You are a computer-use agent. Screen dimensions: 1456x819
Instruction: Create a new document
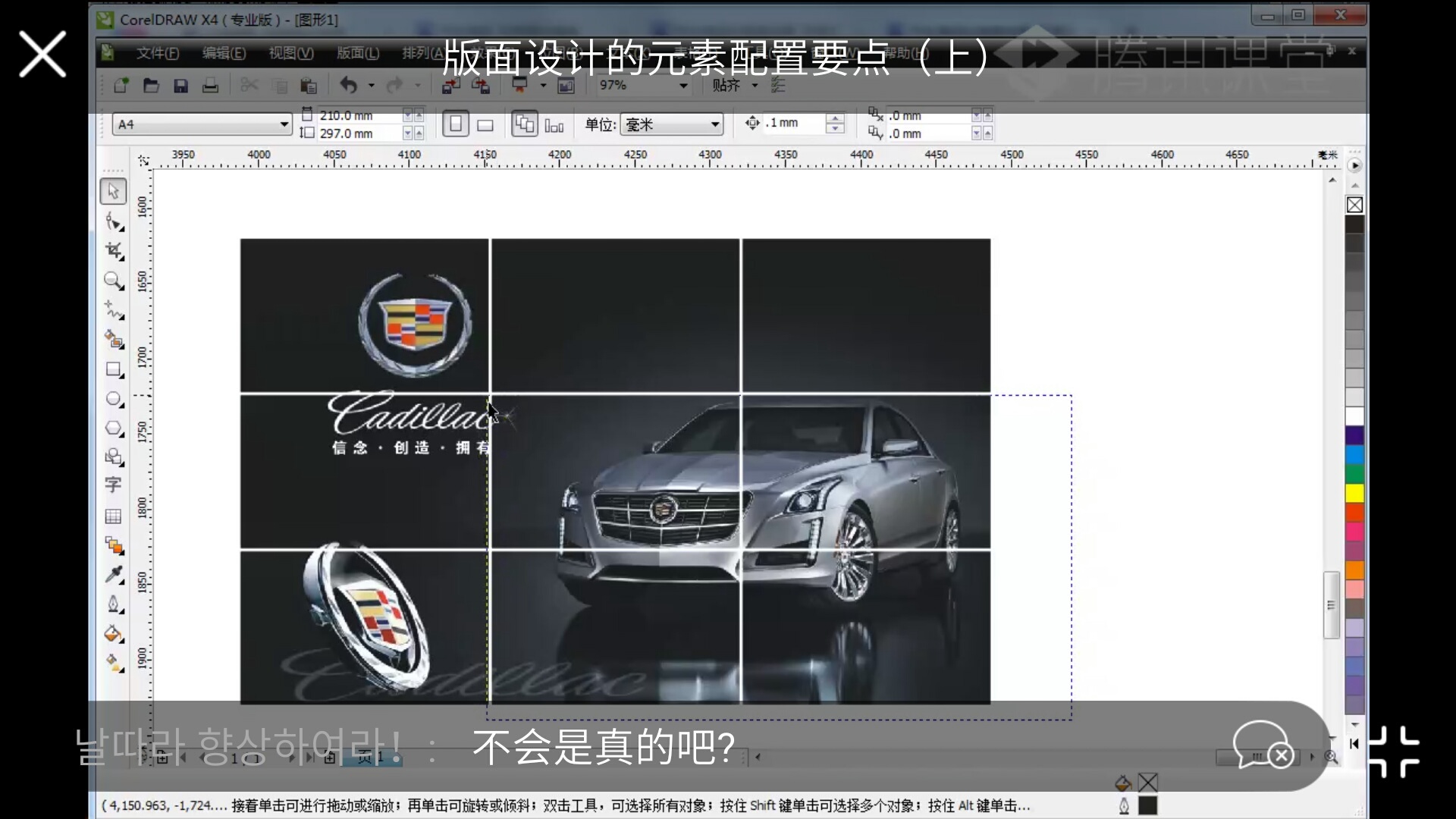[x=121, y=86]
